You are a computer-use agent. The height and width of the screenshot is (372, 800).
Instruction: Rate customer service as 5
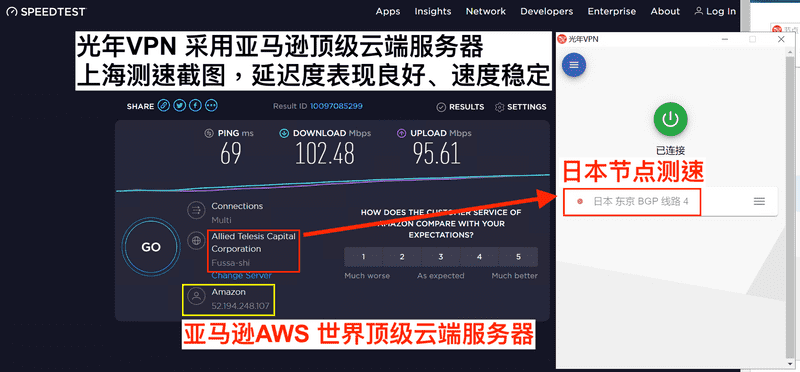pos(518,257)
